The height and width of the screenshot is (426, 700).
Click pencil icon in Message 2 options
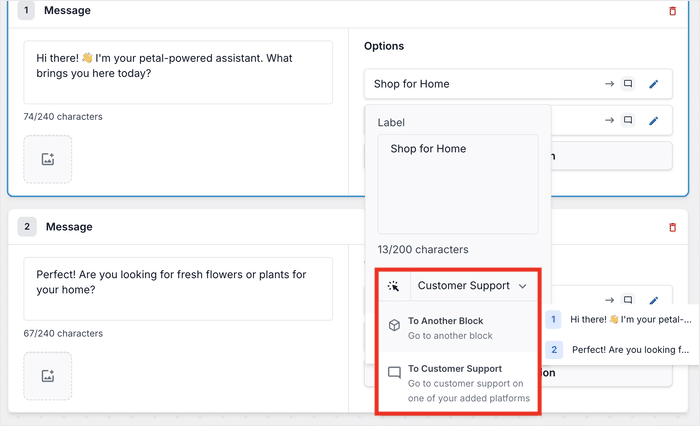(654, 300)
